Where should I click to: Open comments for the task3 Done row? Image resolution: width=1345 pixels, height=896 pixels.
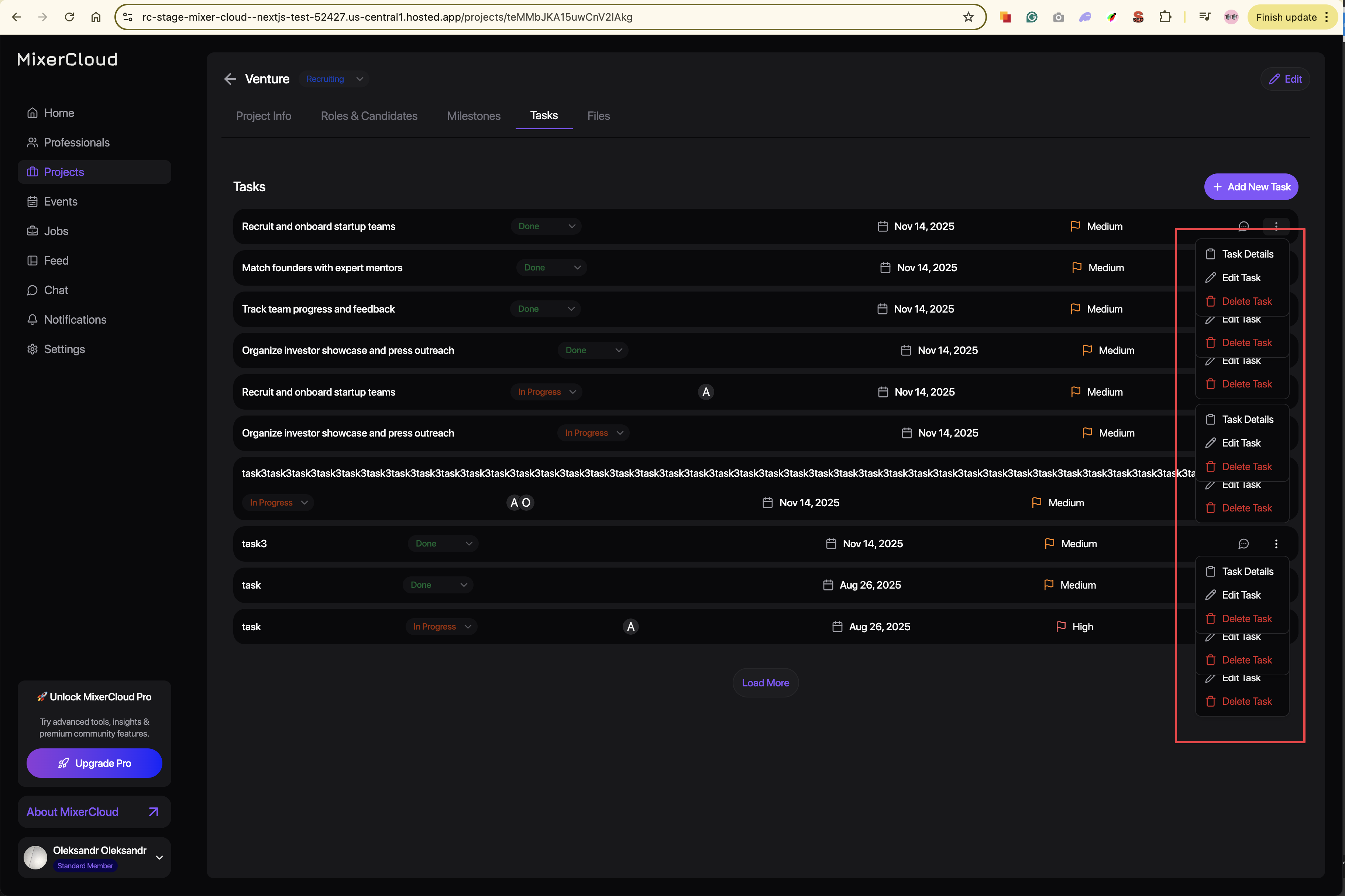pyautogui.click(x=1243, y=544)
